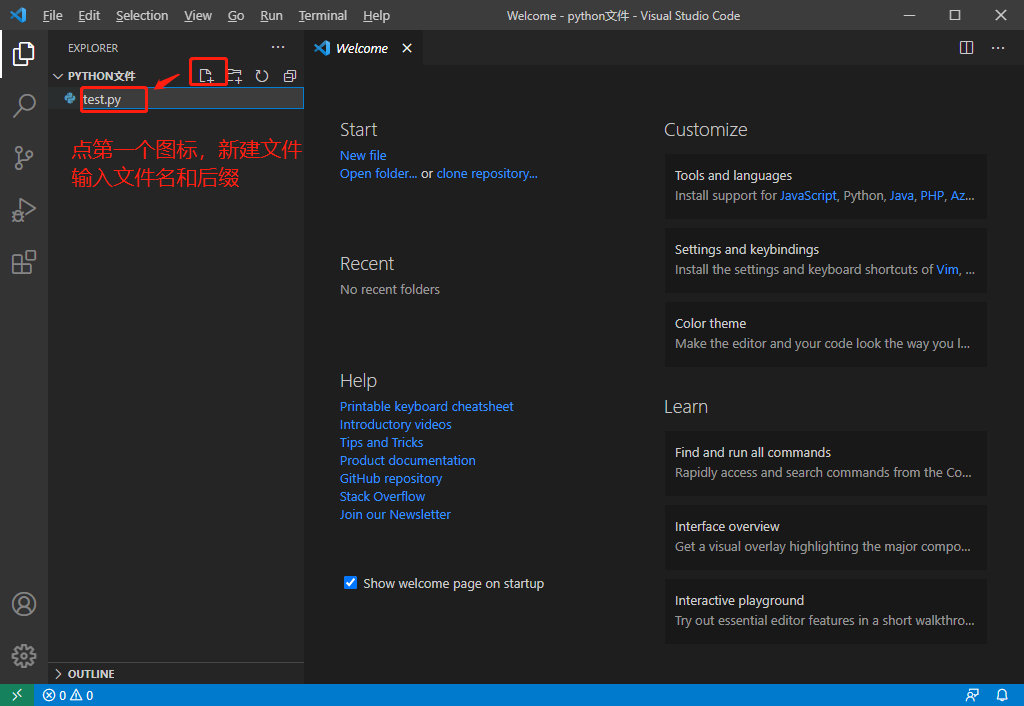
Task: Click the Java language support link
Action: 901,195
